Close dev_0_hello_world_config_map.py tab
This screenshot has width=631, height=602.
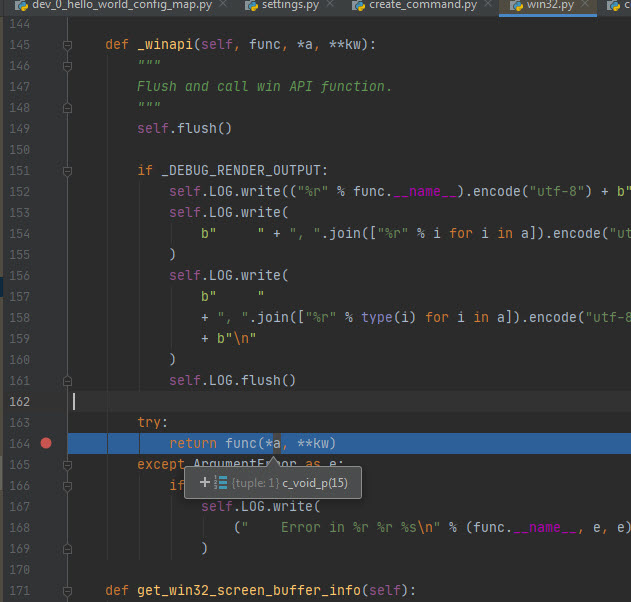pos(223,4)
